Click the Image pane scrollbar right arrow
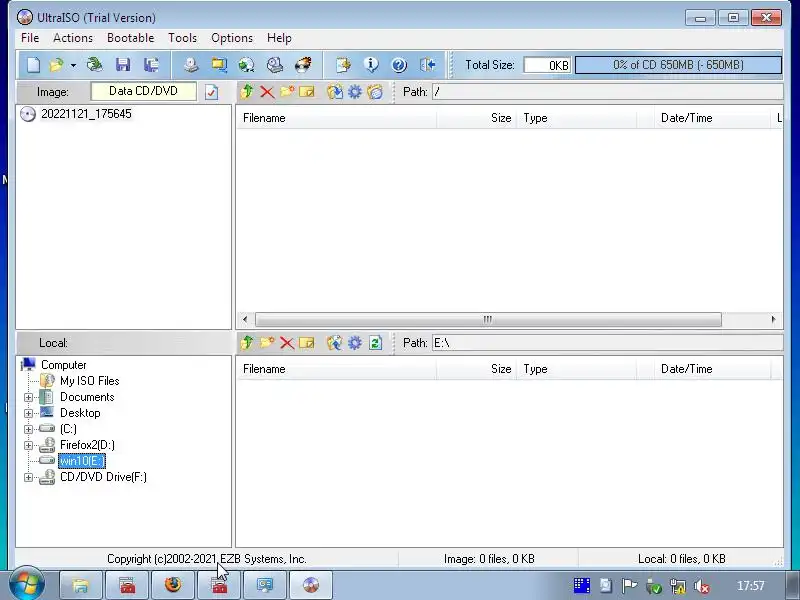Viewport: 800px width, 600px height. click(773, 319)
